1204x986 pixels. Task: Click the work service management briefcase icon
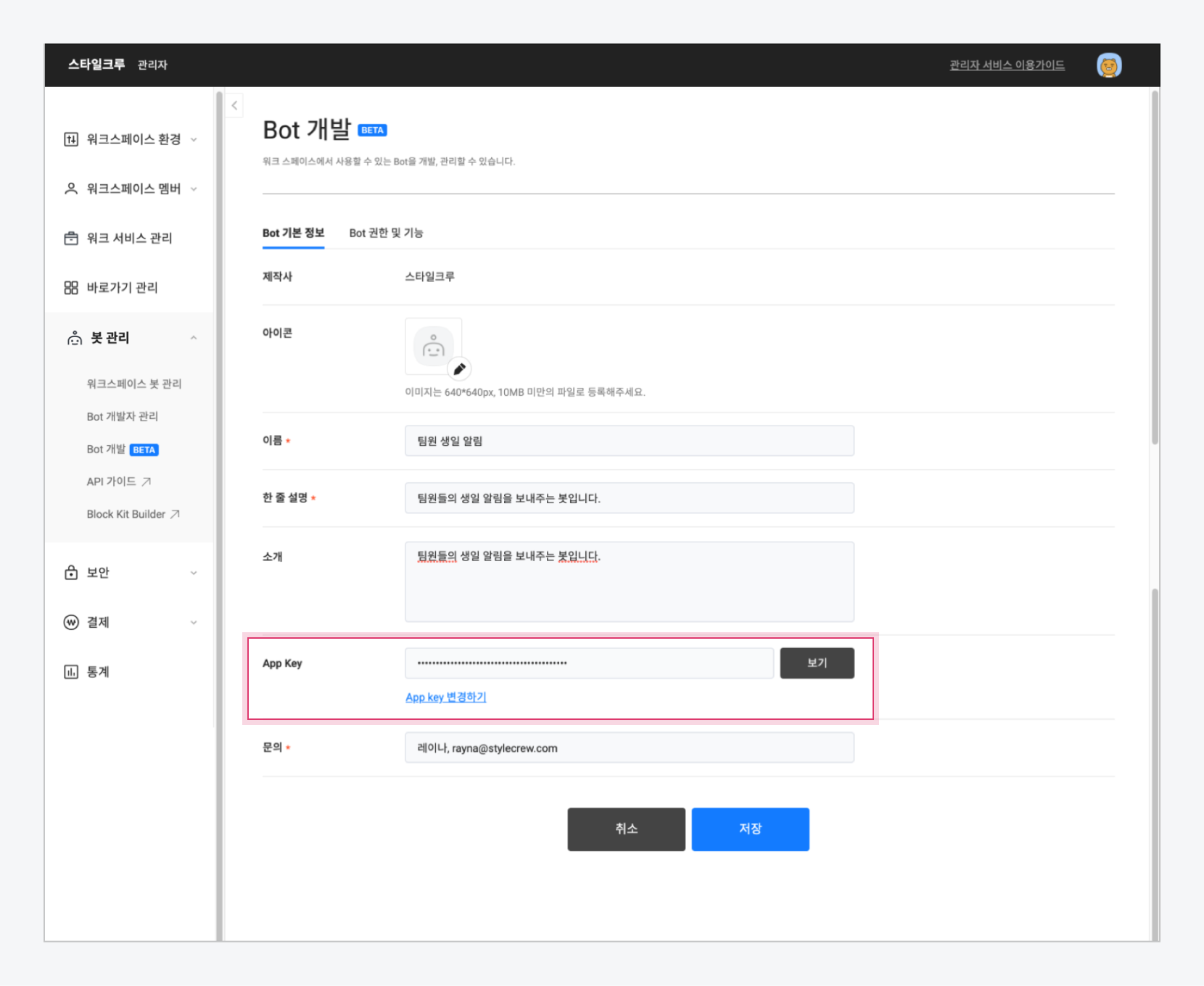[x=71, y=238]
